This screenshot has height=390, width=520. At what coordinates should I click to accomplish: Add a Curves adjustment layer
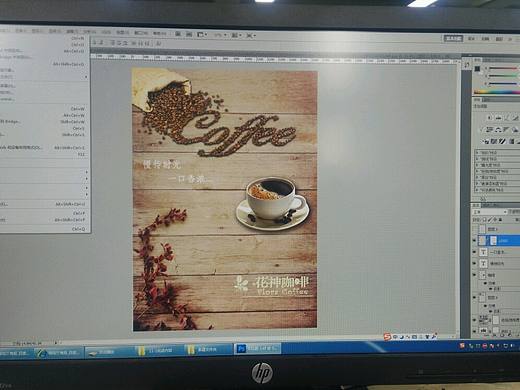coord(507,118)
